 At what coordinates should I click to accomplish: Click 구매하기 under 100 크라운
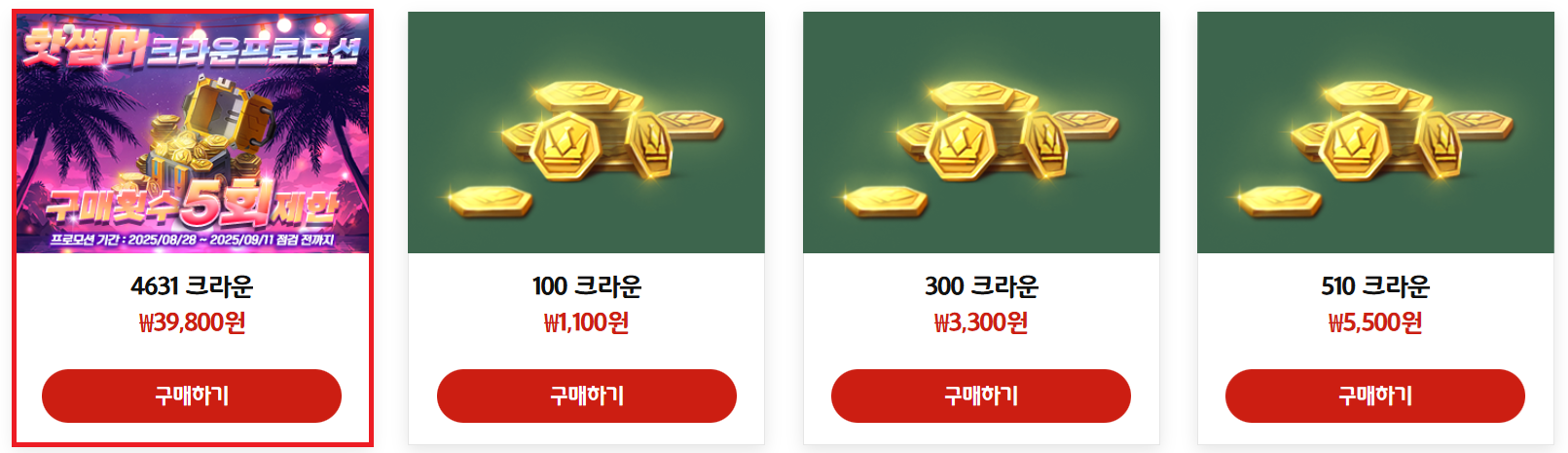coord(587,396)
